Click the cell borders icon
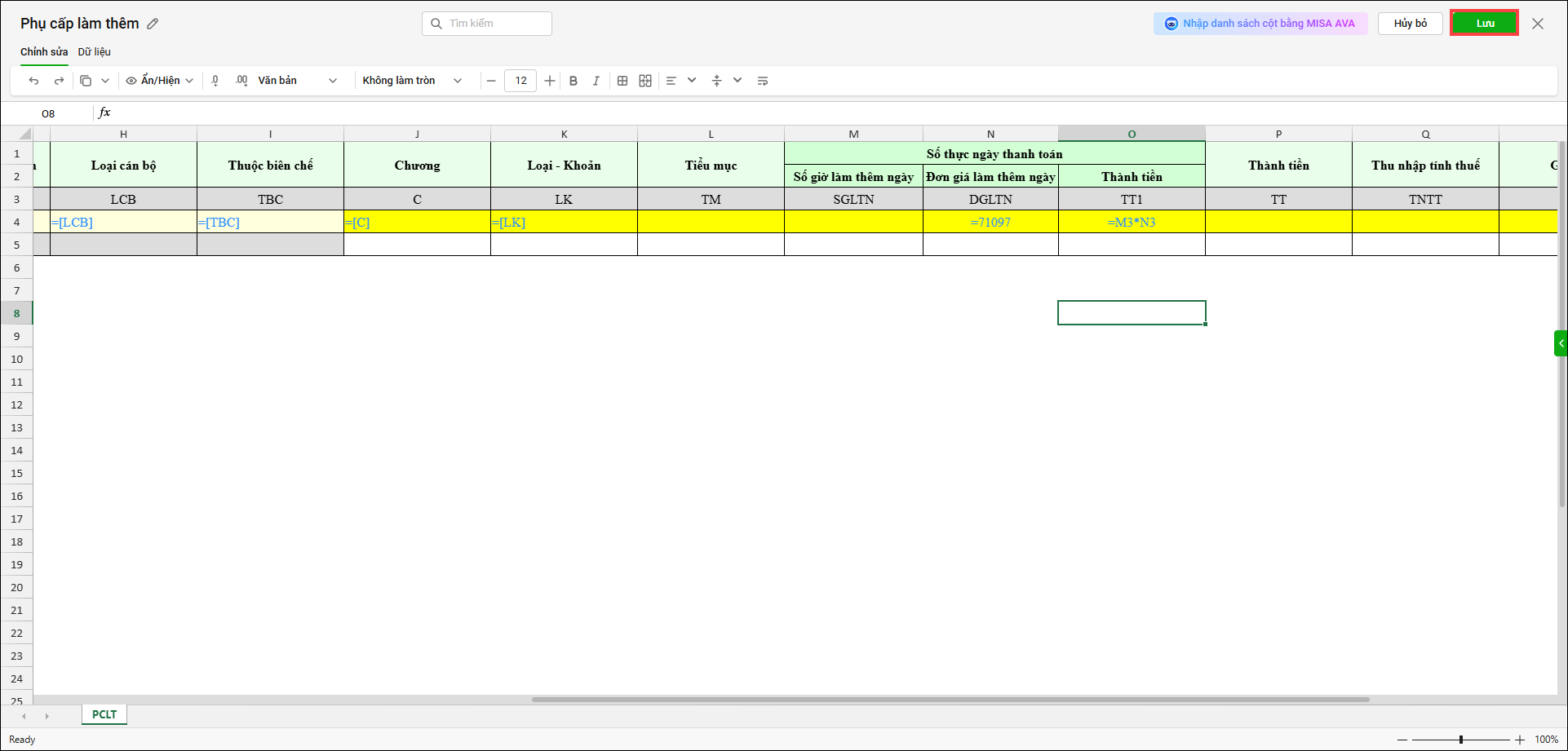The width and height of the screenshot is (1568, 751). (x=622, y=81)
